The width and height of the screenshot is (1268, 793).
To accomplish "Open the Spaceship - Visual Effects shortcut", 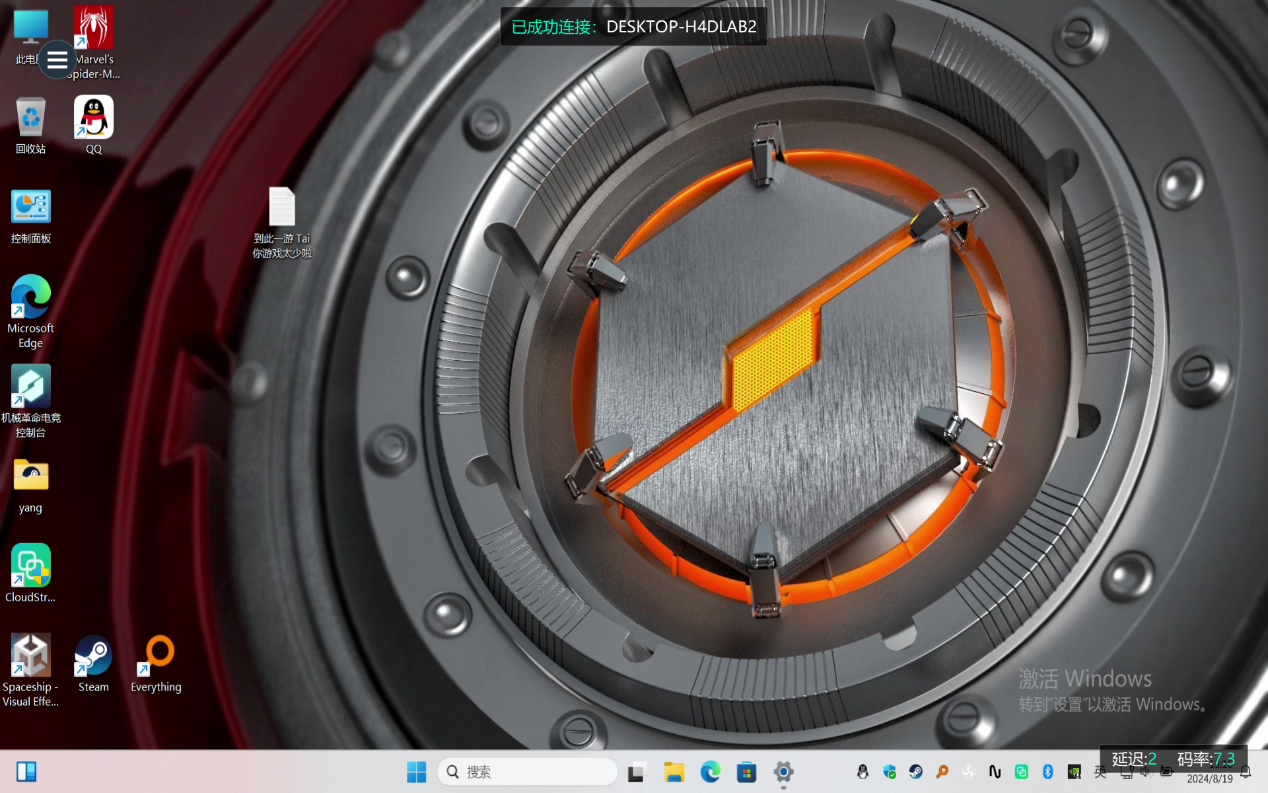I will [31, 670].
